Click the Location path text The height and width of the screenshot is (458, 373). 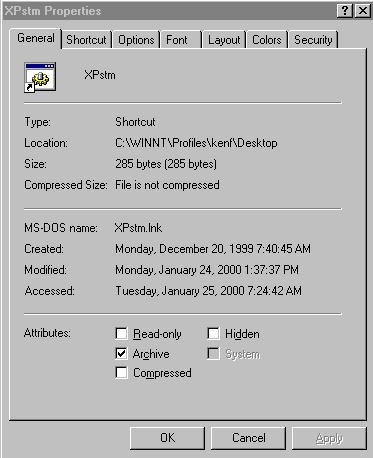tap(196, 143)
